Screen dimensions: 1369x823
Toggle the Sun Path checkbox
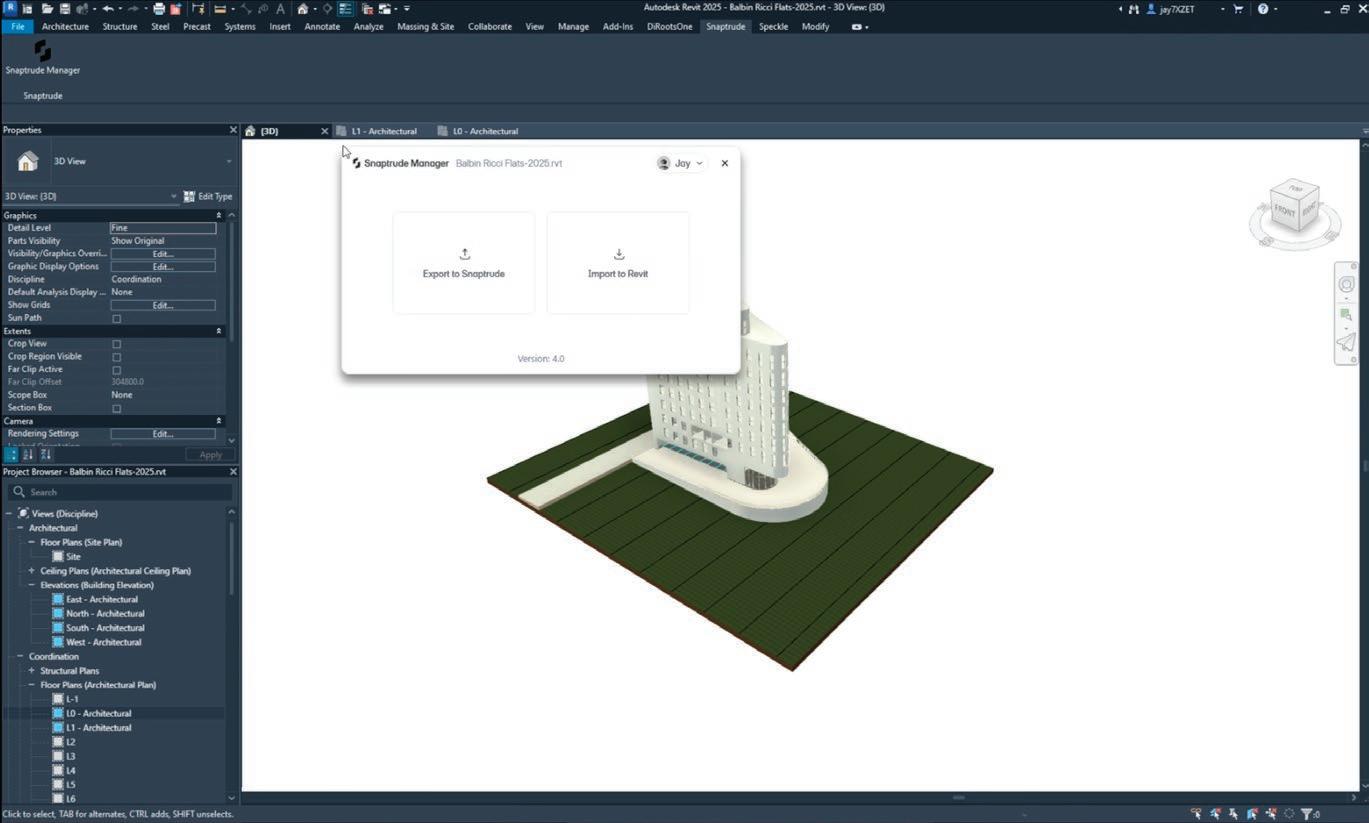(x=117, y=319)
